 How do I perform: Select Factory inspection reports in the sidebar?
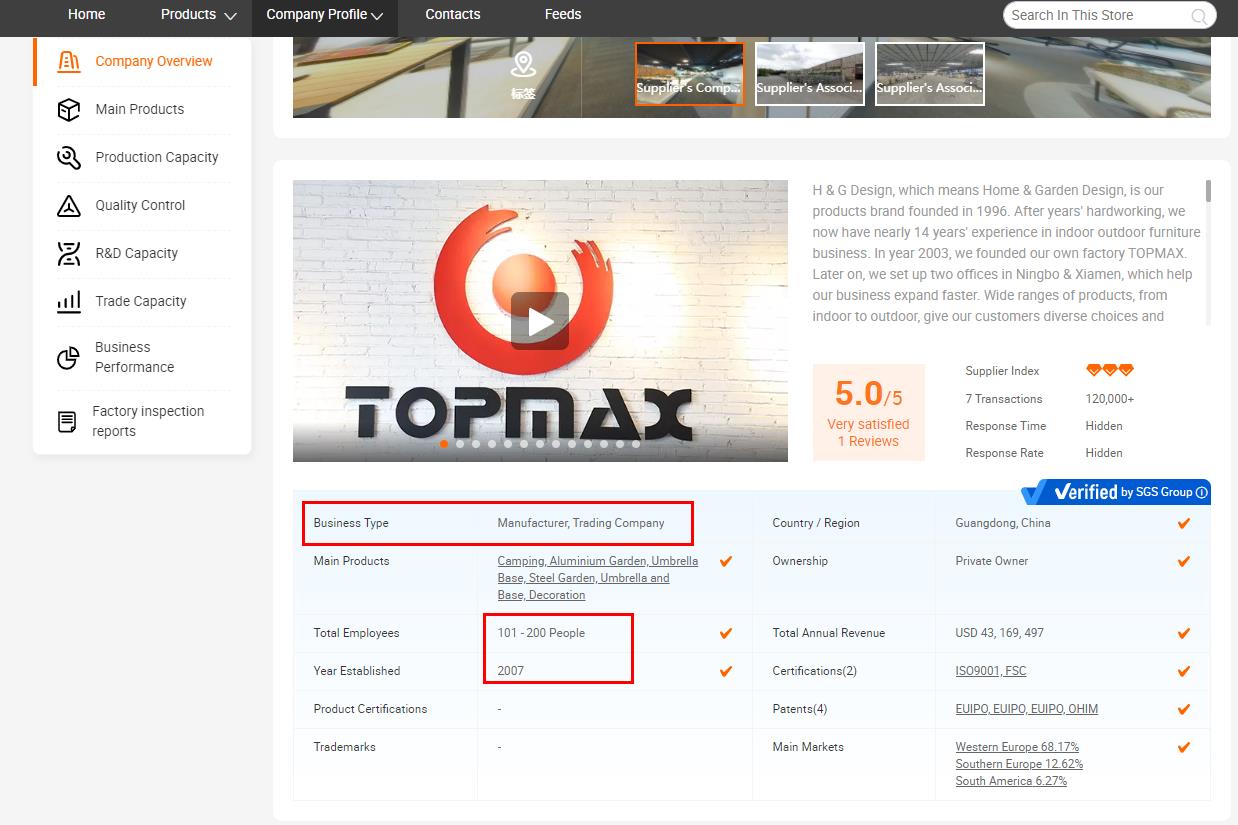pyautogui.click(x=148, y=421)
